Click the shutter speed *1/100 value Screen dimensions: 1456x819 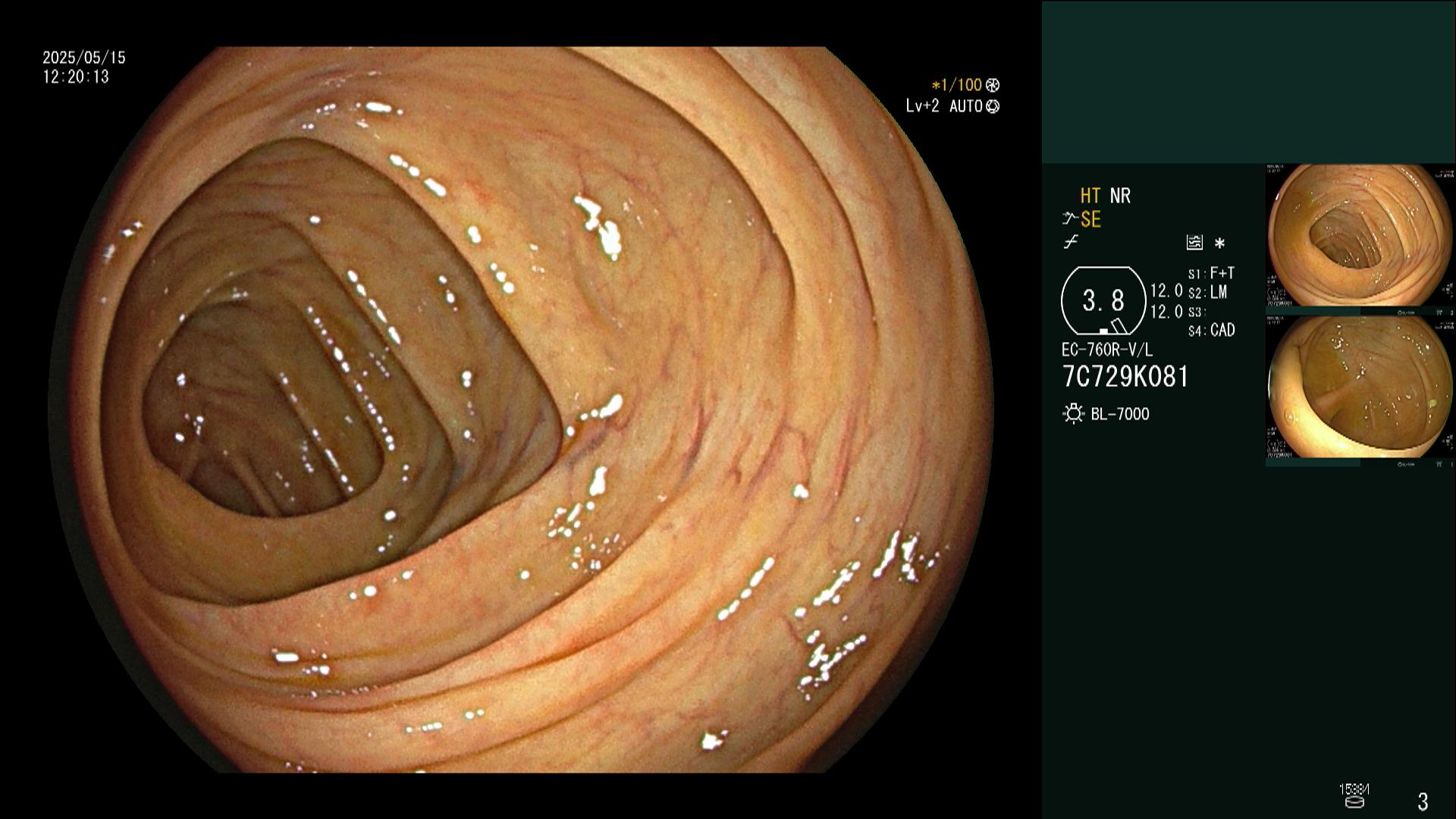[x=957, y=85]
